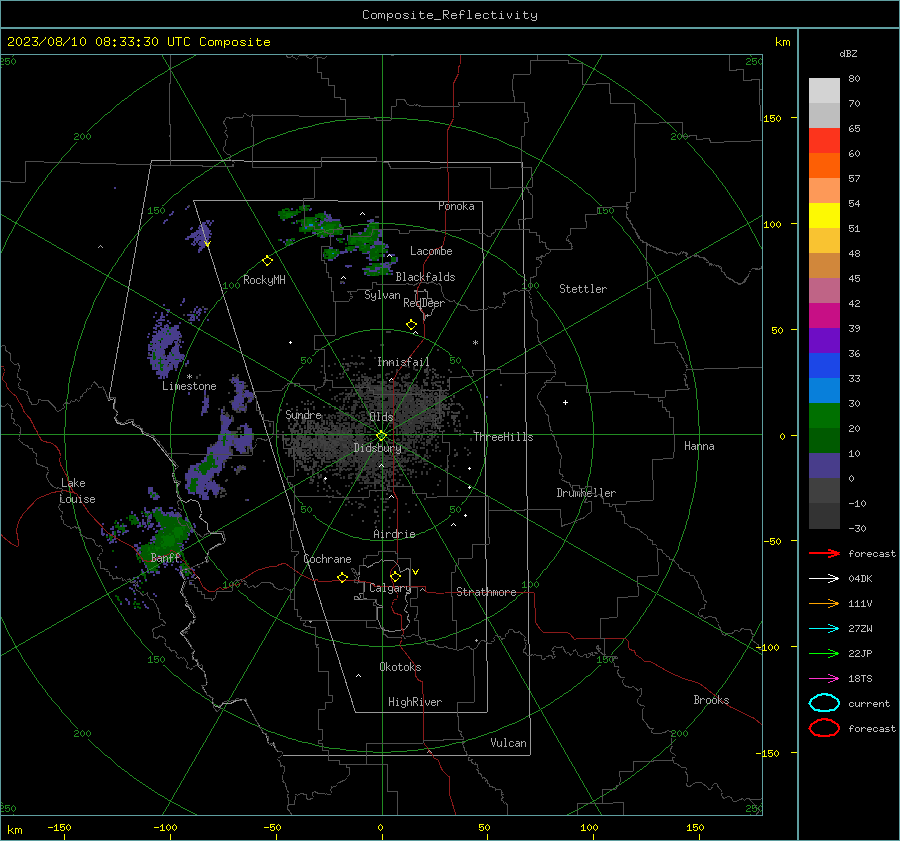The image size is (900, 841).
Task: Click the yellow radar-center diamond above Didsbury
Action: 381,435
